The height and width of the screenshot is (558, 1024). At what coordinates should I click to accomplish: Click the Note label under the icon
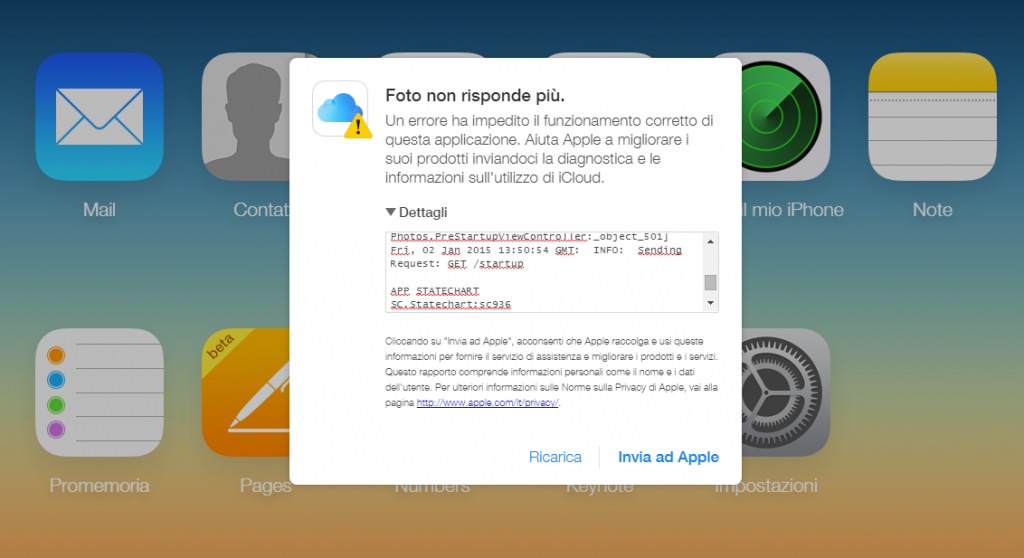932,210
